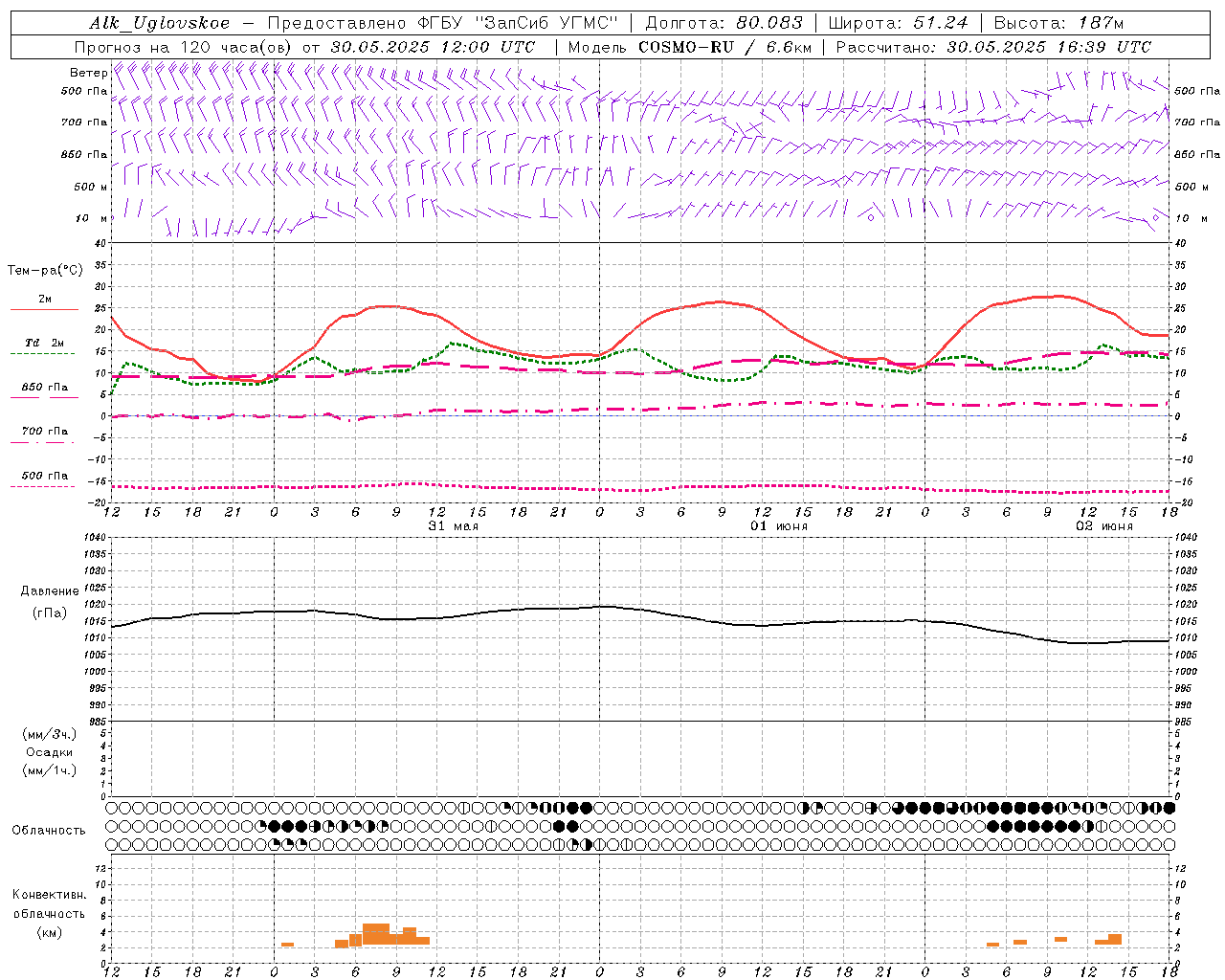Viewport: 1225px width, 980px height.
Task: Click the tallest orange convective cloud bar on 31 мая
Action: click(x=376, y=934)
